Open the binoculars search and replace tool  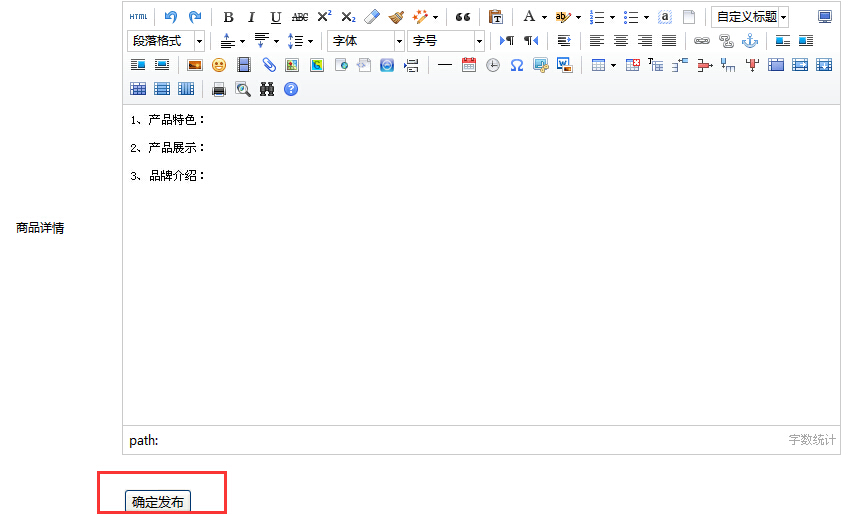click(267, 89)
